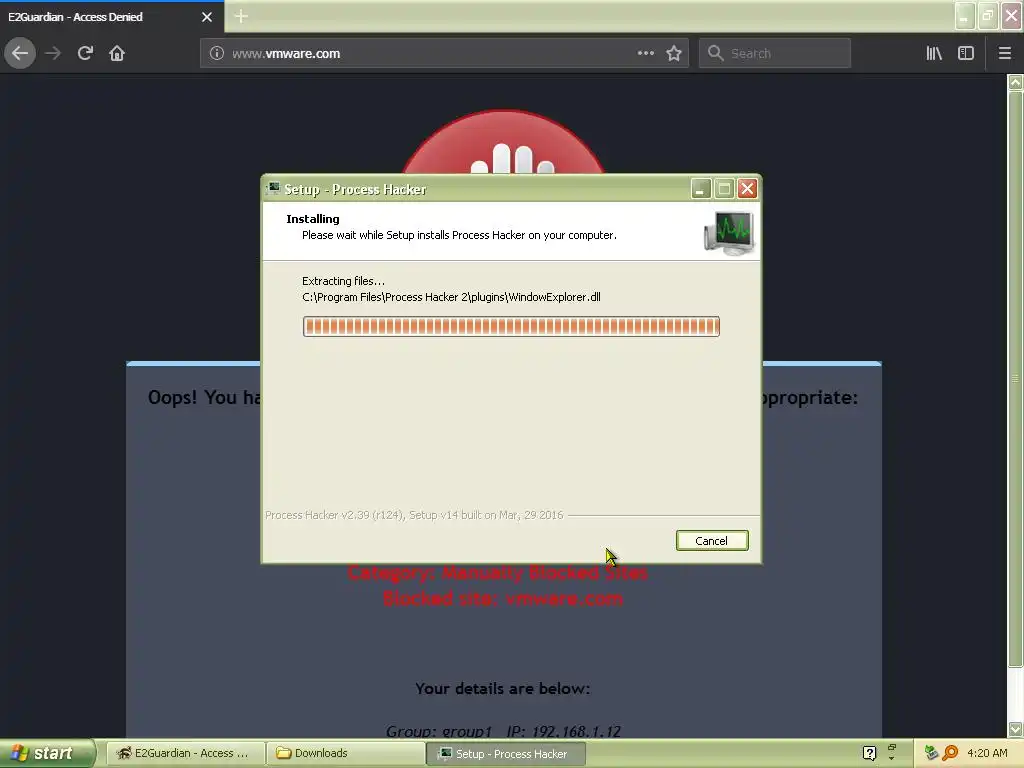Reload the vmware.com page
1024x768 pixels.
(x=85, y=53)
